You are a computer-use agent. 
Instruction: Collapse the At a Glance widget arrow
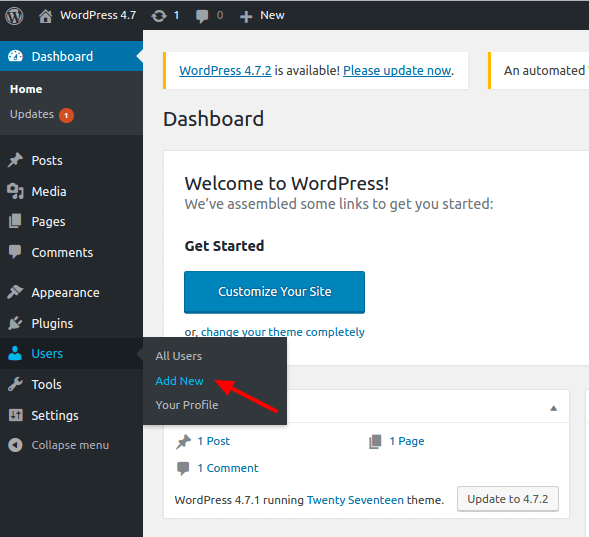(x=553, y=408)
